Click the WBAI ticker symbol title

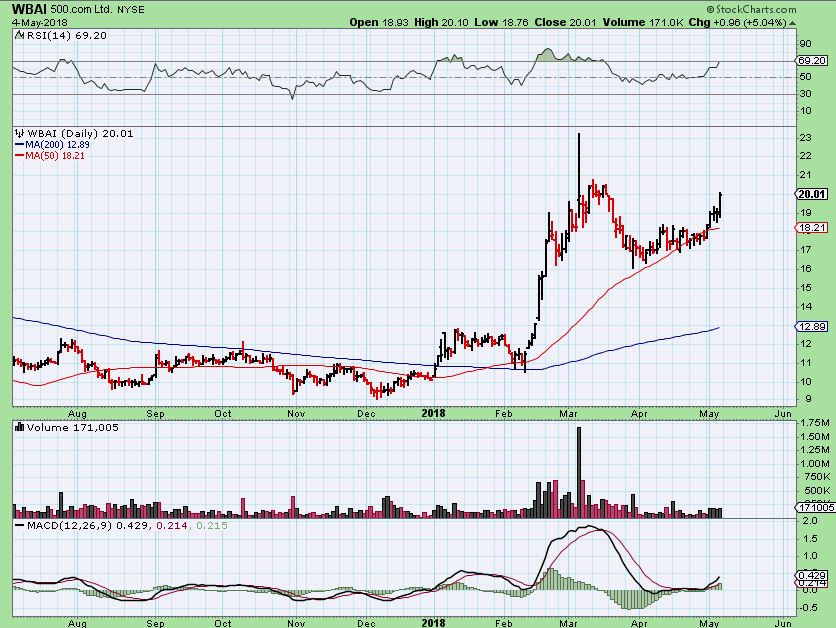click(x=28, y=9)
